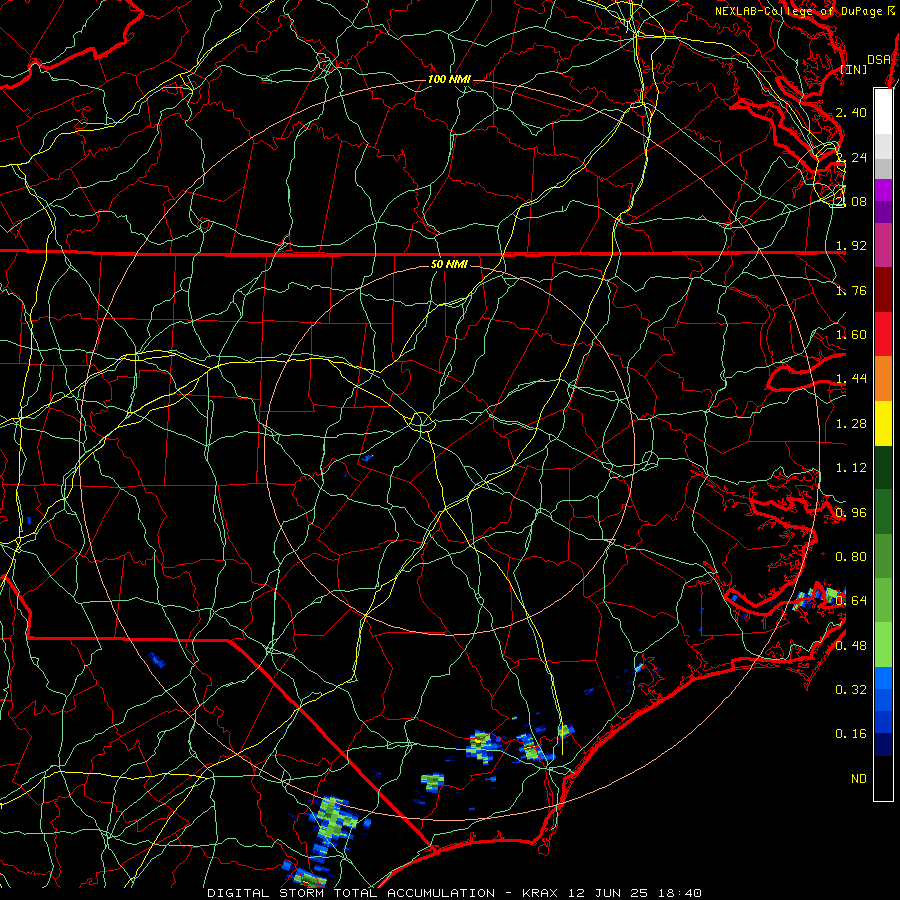Click the 1.76 legend value
This screenshot has height=900, width=900.
[x=851, y=290]
